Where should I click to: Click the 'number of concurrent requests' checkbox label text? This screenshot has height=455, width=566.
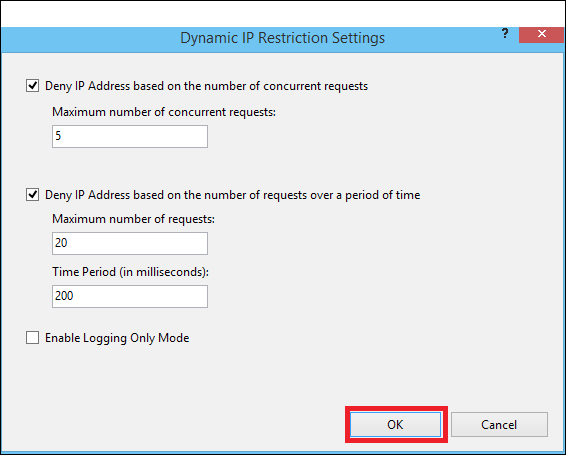pos(206,86)
